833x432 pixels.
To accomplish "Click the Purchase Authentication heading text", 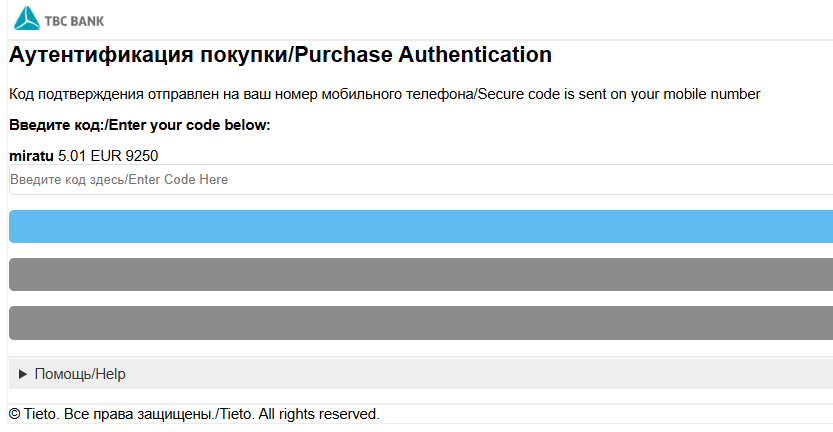I will 423,55.
